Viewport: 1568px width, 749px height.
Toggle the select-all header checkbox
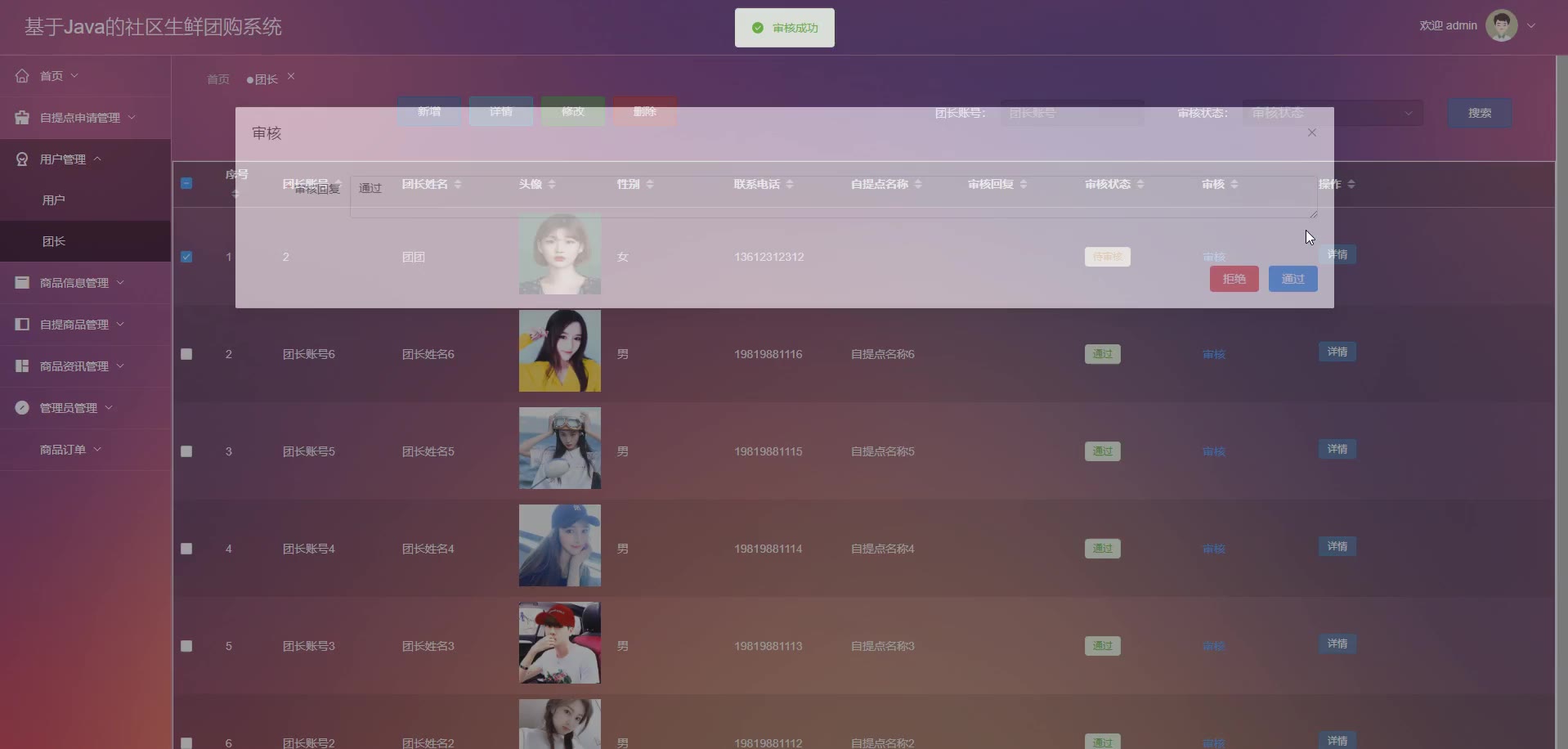tap(186, 183)
